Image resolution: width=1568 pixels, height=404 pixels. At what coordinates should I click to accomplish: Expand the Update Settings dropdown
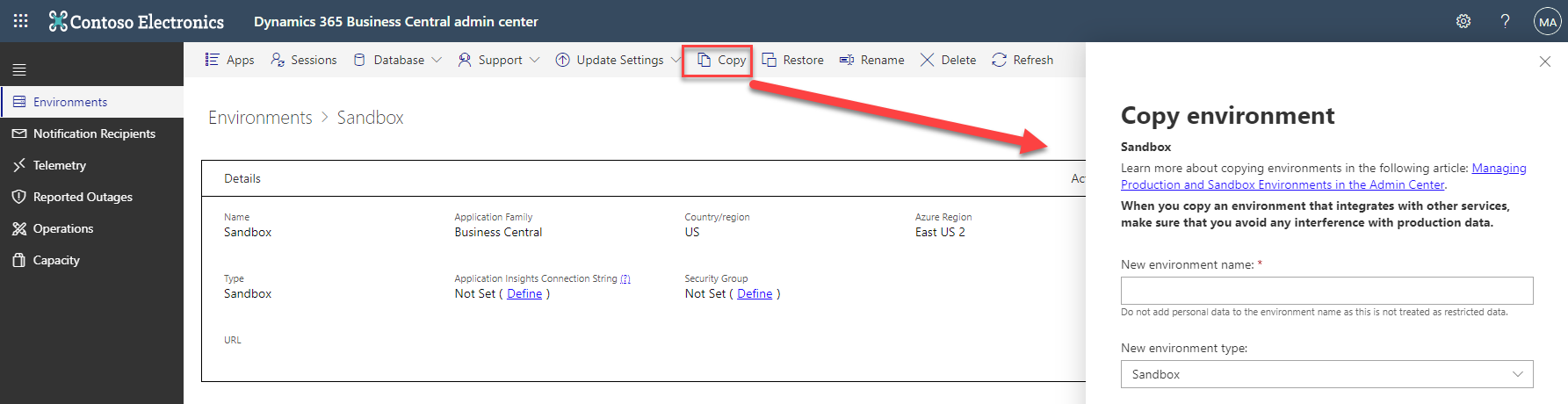pyautogui.click(x=618, y=60)
